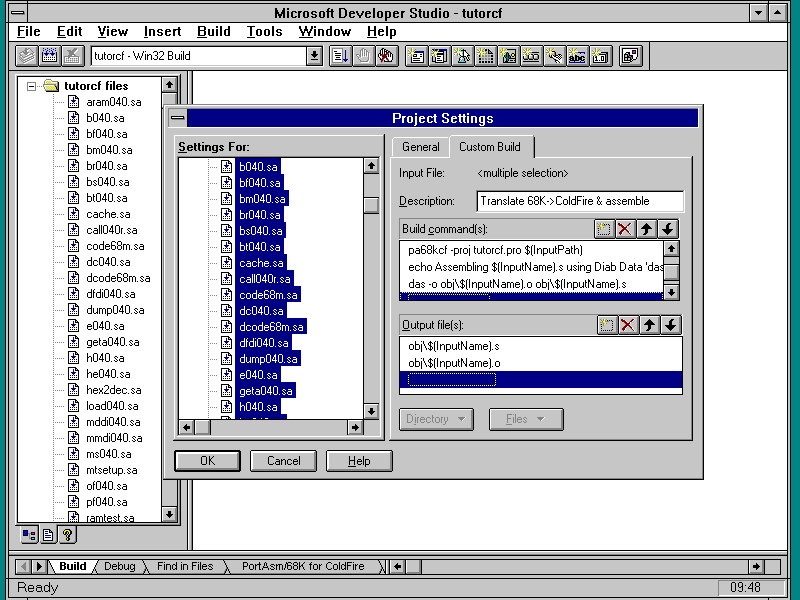Open the Files dropdown button
800x600 pixels.
pos(525,419)
